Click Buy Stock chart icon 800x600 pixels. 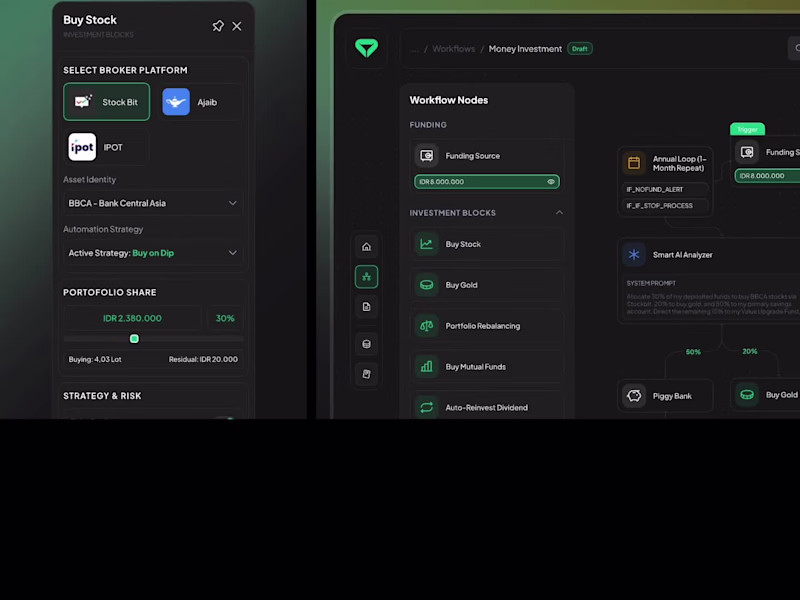point(427,244)
